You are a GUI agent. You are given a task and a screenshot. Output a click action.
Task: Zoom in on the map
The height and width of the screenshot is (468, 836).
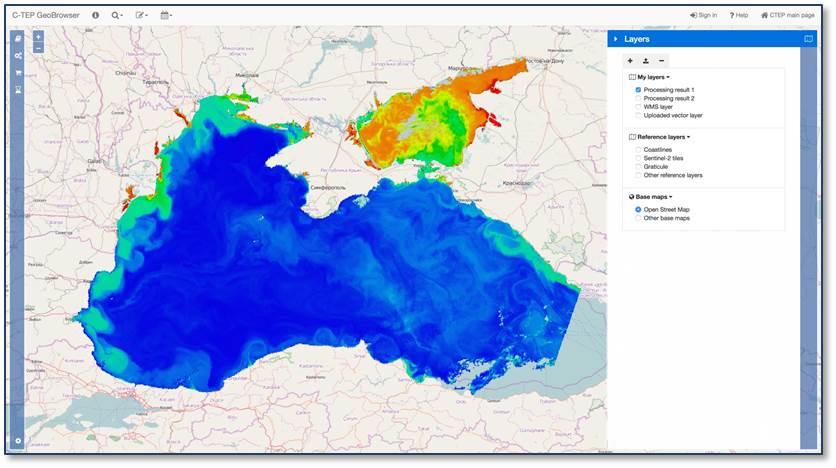point(38,36)
